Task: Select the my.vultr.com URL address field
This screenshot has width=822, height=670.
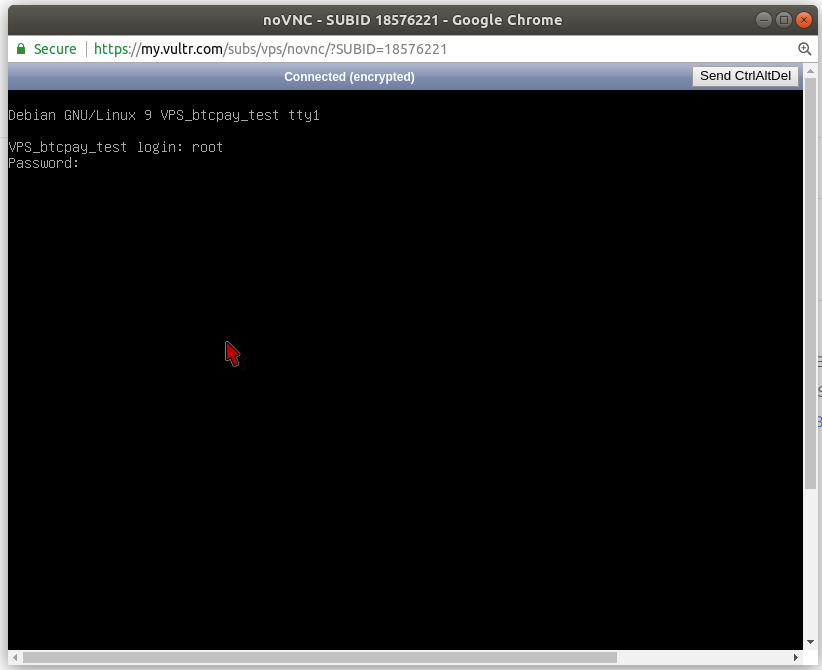Action: (270, 49)
